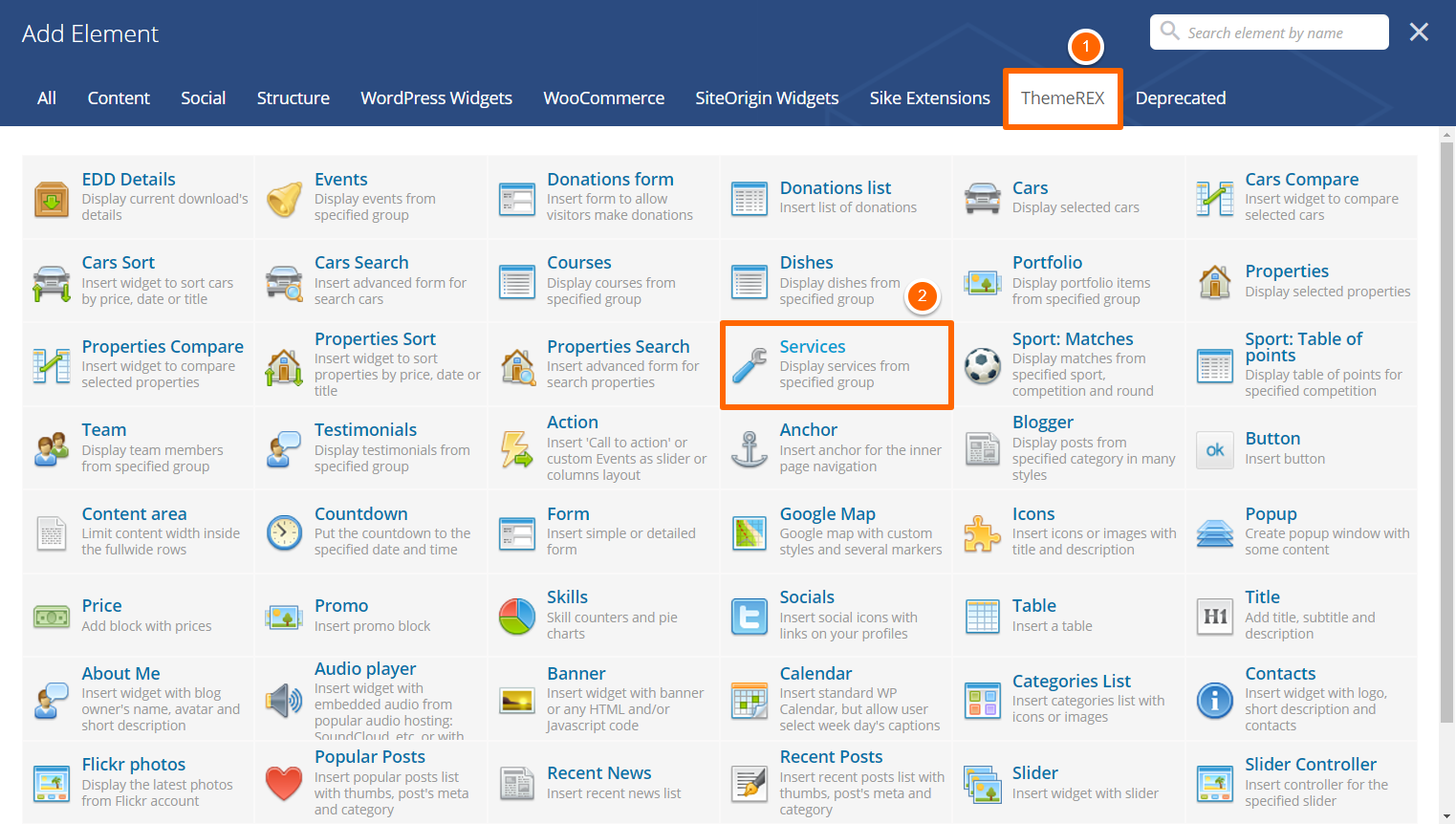This screenshot has width=1456, height=824.
Task: Click the Countdown clock icon
Action: [284, 533]
